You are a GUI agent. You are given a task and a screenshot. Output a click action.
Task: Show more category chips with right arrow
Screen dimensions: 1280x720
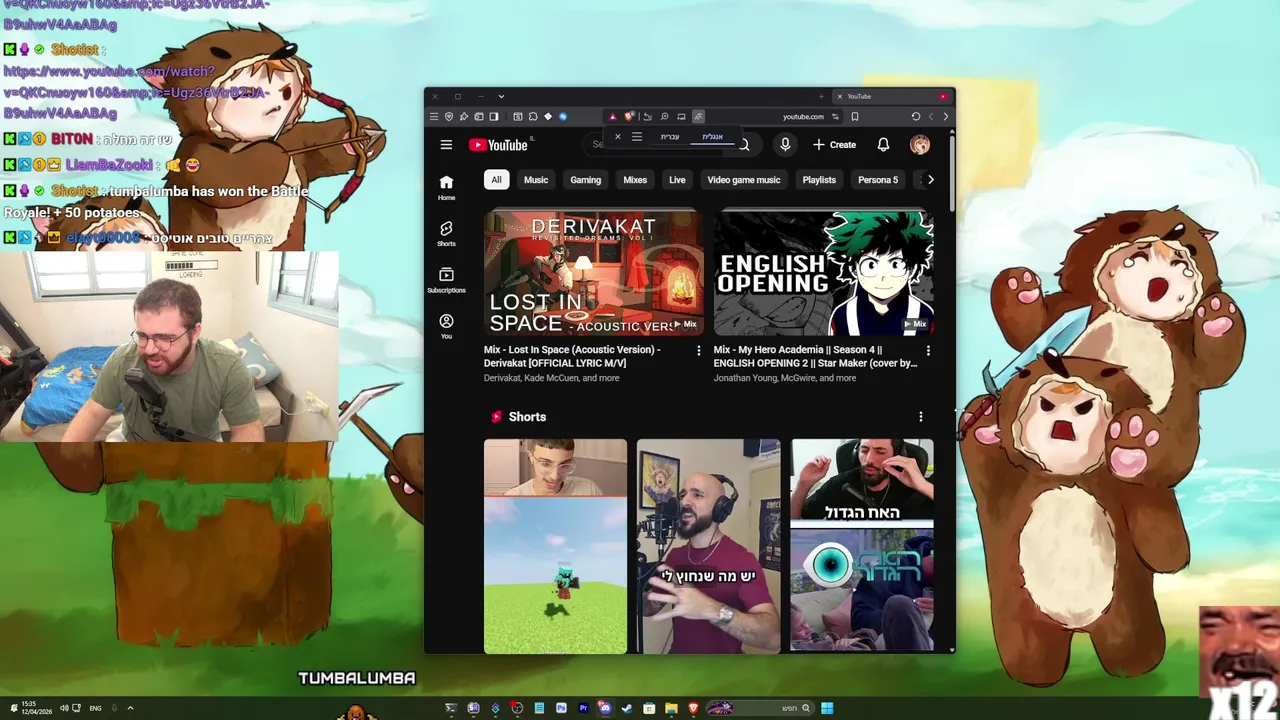[930, 180]
